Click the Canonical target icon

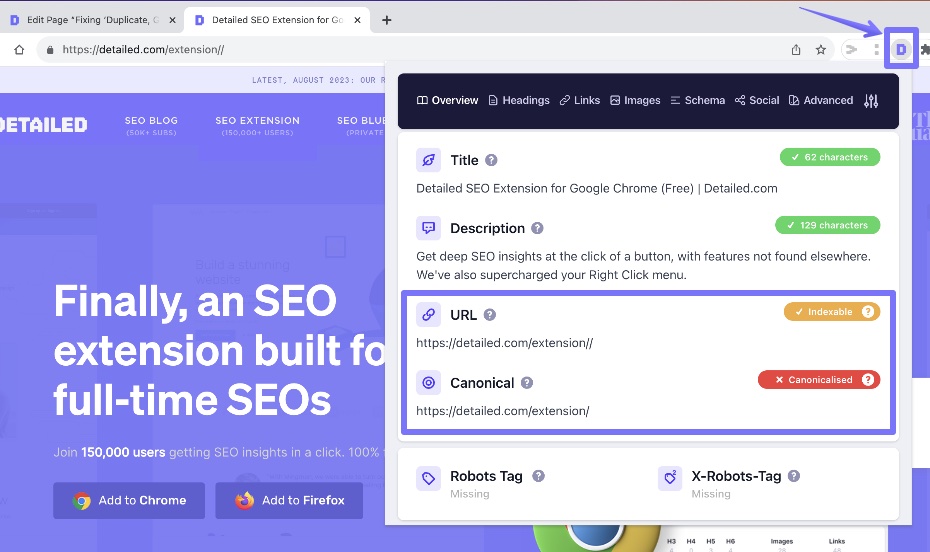coord(428,383)
